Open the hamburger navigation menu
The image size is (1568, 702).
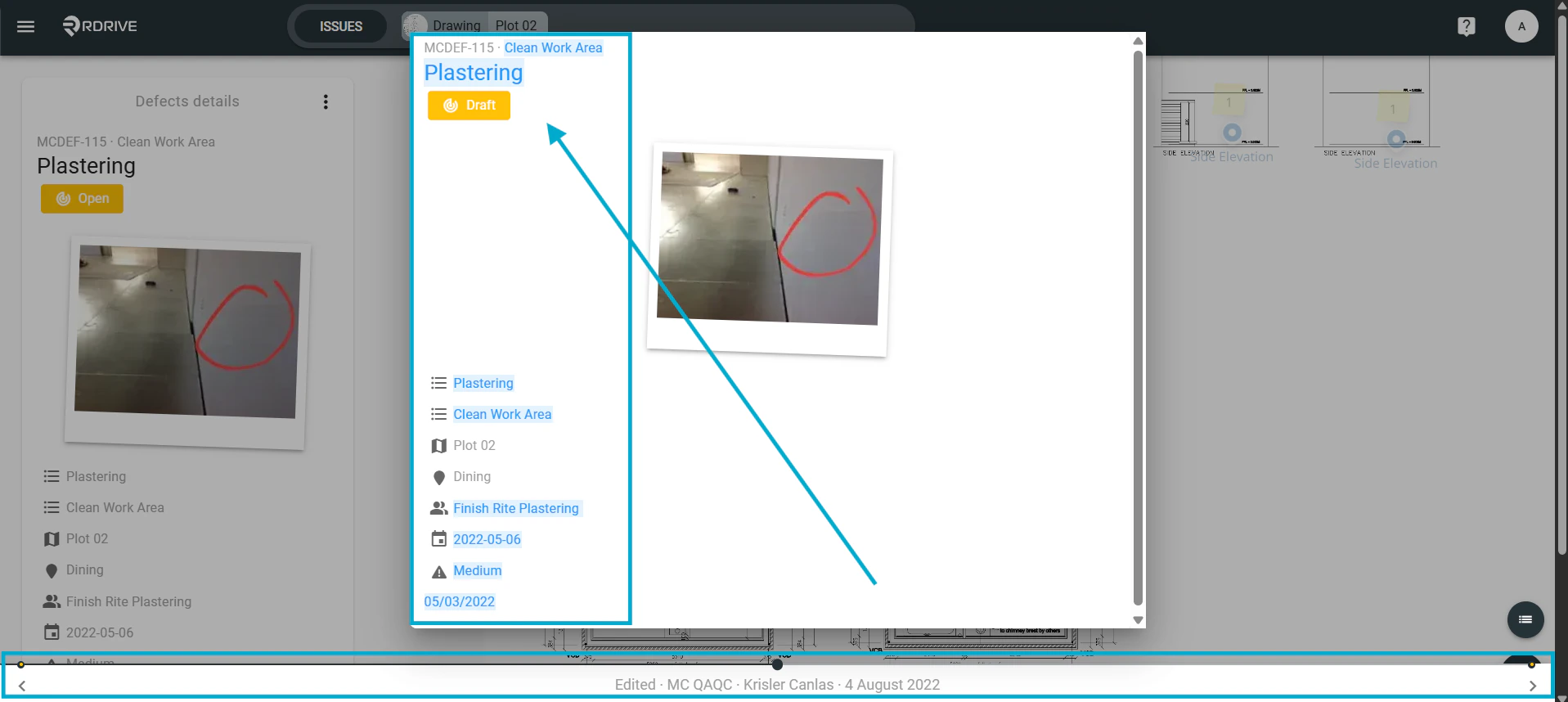pyautogui.click(x=25, y=26)
